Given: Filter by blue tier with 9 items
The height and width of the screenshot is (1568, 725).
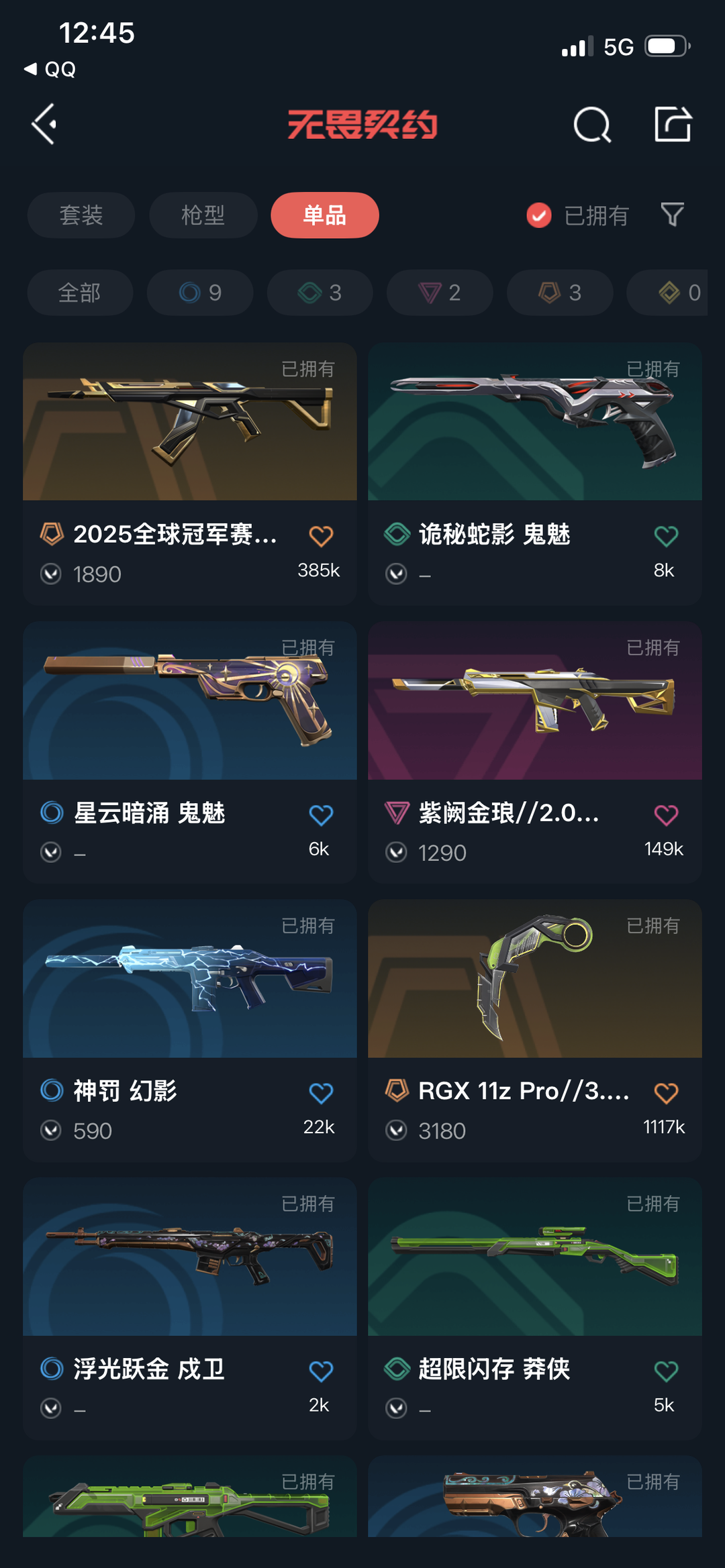Looking at the screenshot, I should click(200, 293).
